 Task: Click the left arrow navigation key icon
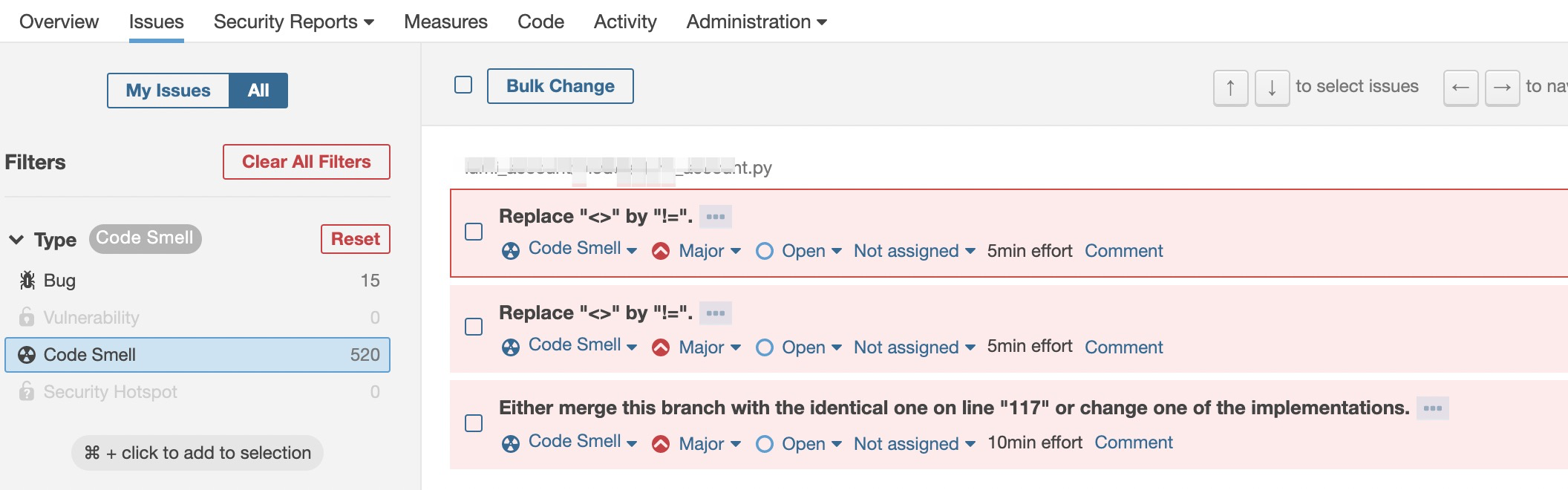point(1460,88)
